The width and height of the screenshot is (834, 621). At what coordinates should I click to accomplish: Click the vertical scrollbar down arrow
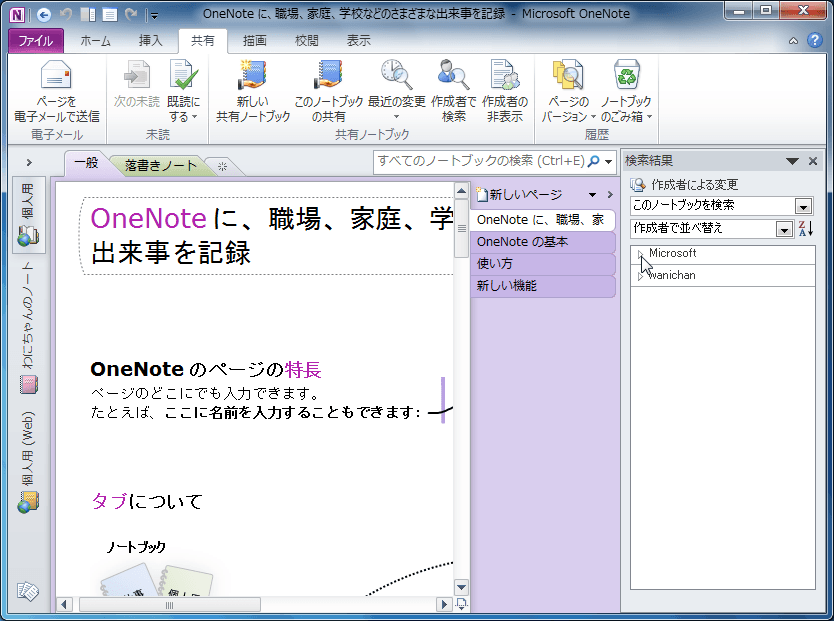tap(461, 588)
